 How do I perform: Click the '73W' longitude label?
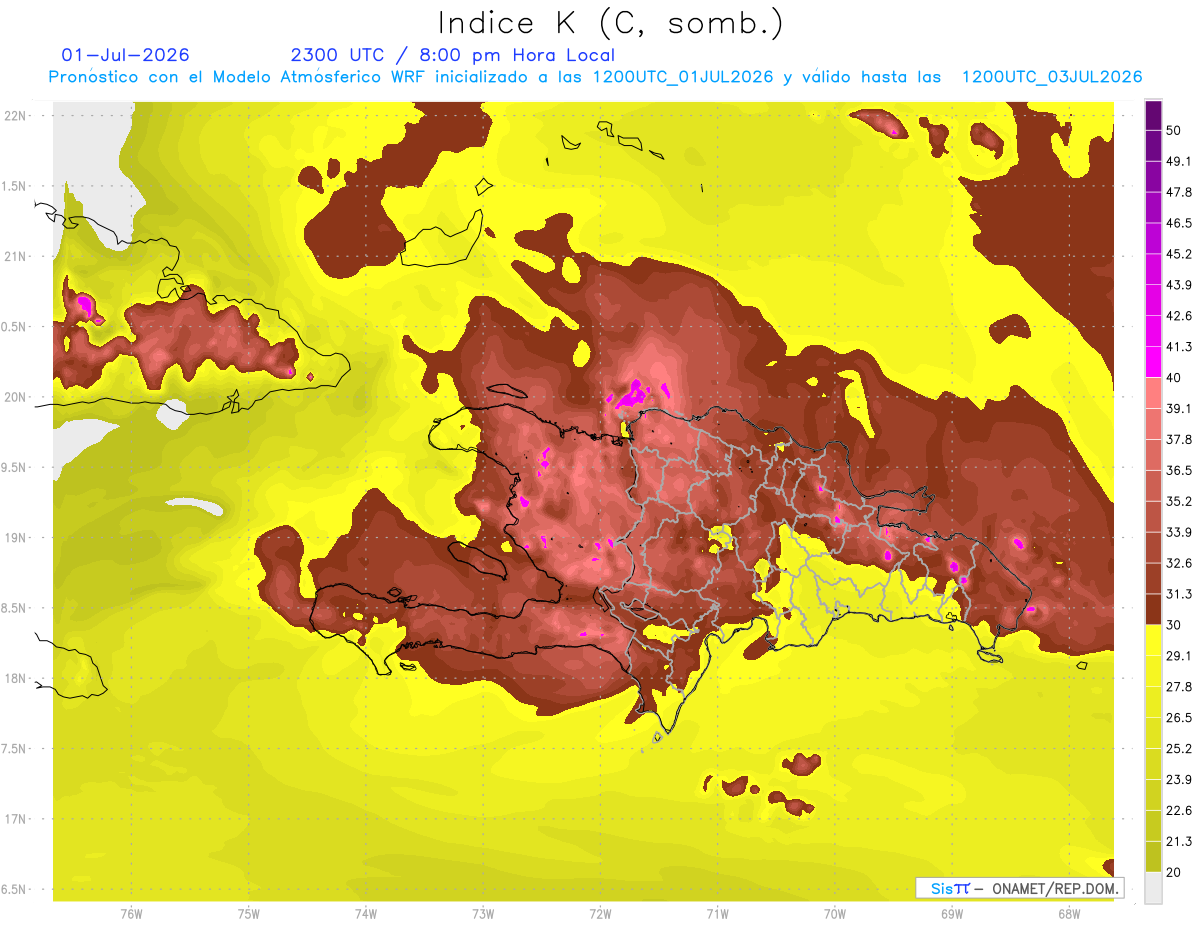(x=483, y=914)
